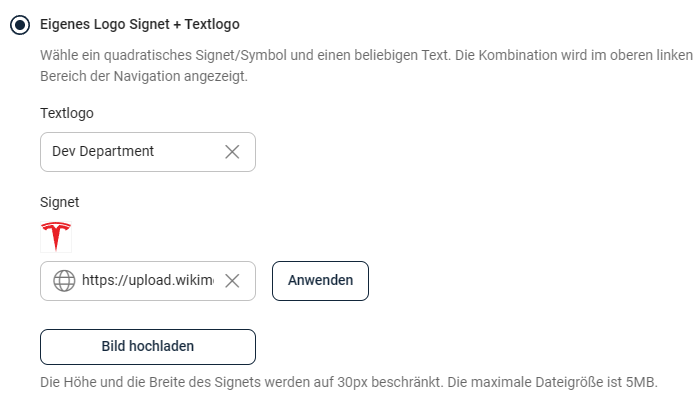Click the description line starting Wähle ein quadratisches
This screenshot has width=700, height=406.
tap(367, 55)
